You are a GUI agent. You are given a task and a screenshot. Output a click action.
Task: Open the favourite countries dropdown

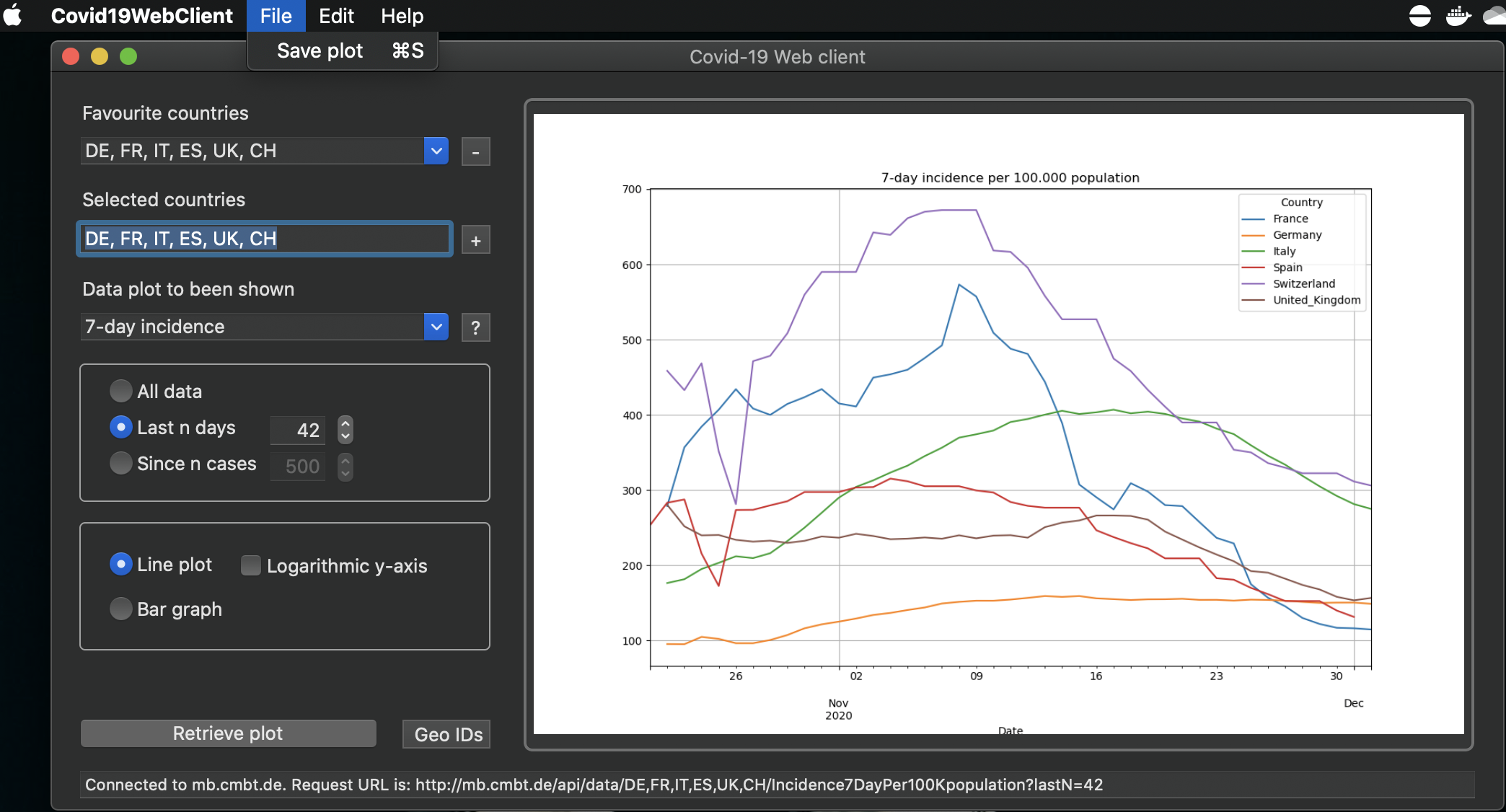[x=436, y=151]
